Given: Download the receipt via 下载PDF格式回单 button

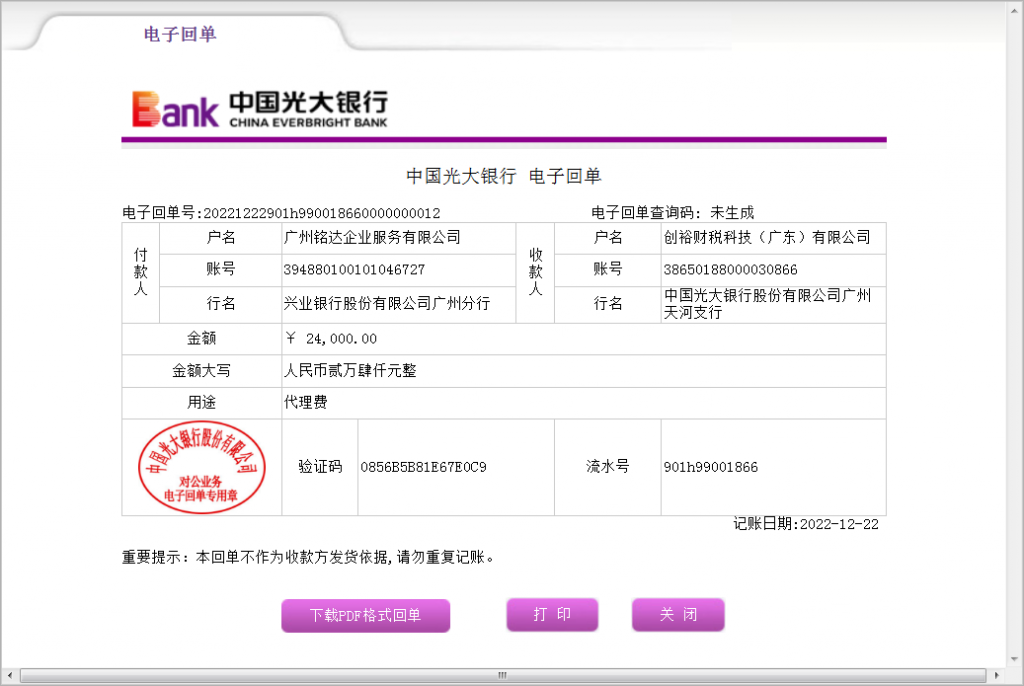Looking at the screenshot, I should tap(366, 615).
